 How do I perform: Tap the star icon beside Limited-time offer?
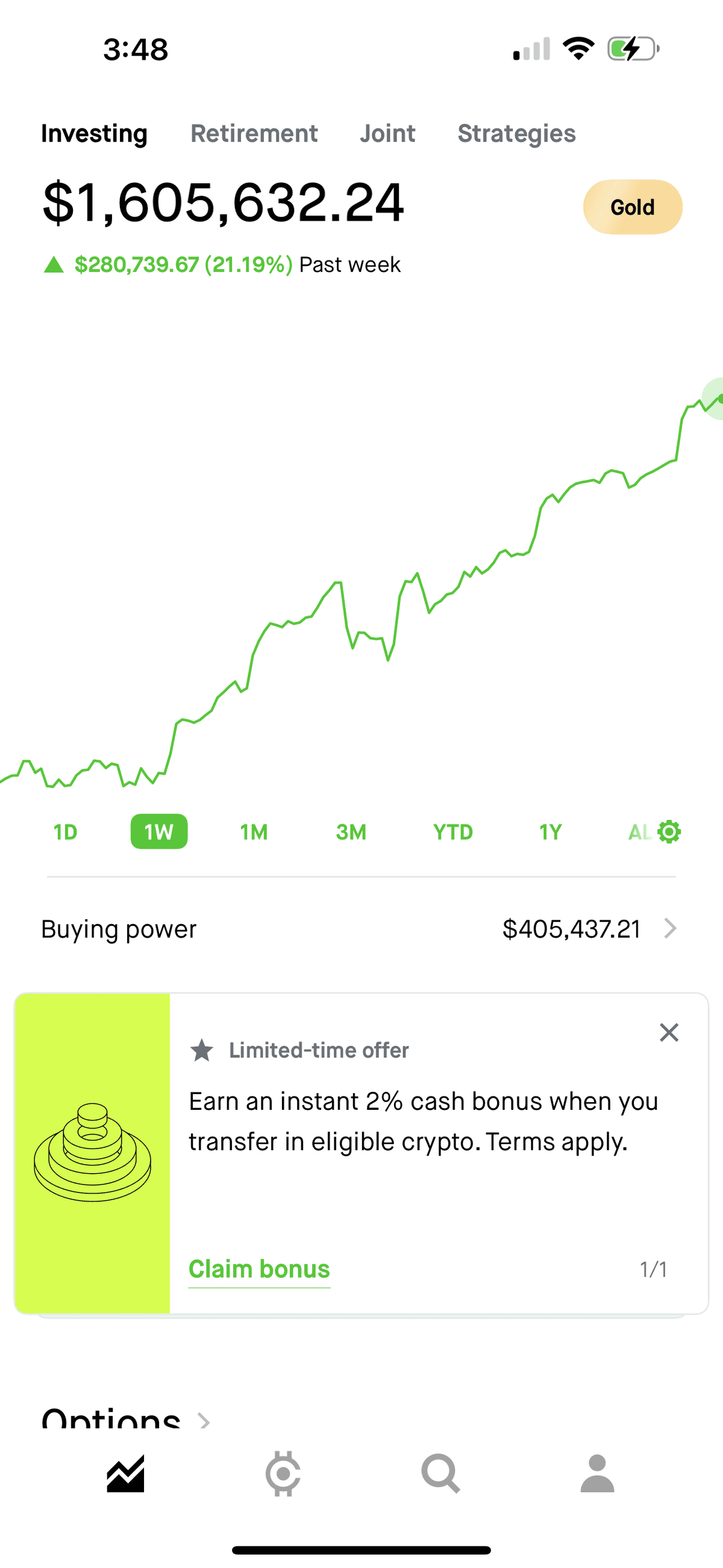[201, 1051]
